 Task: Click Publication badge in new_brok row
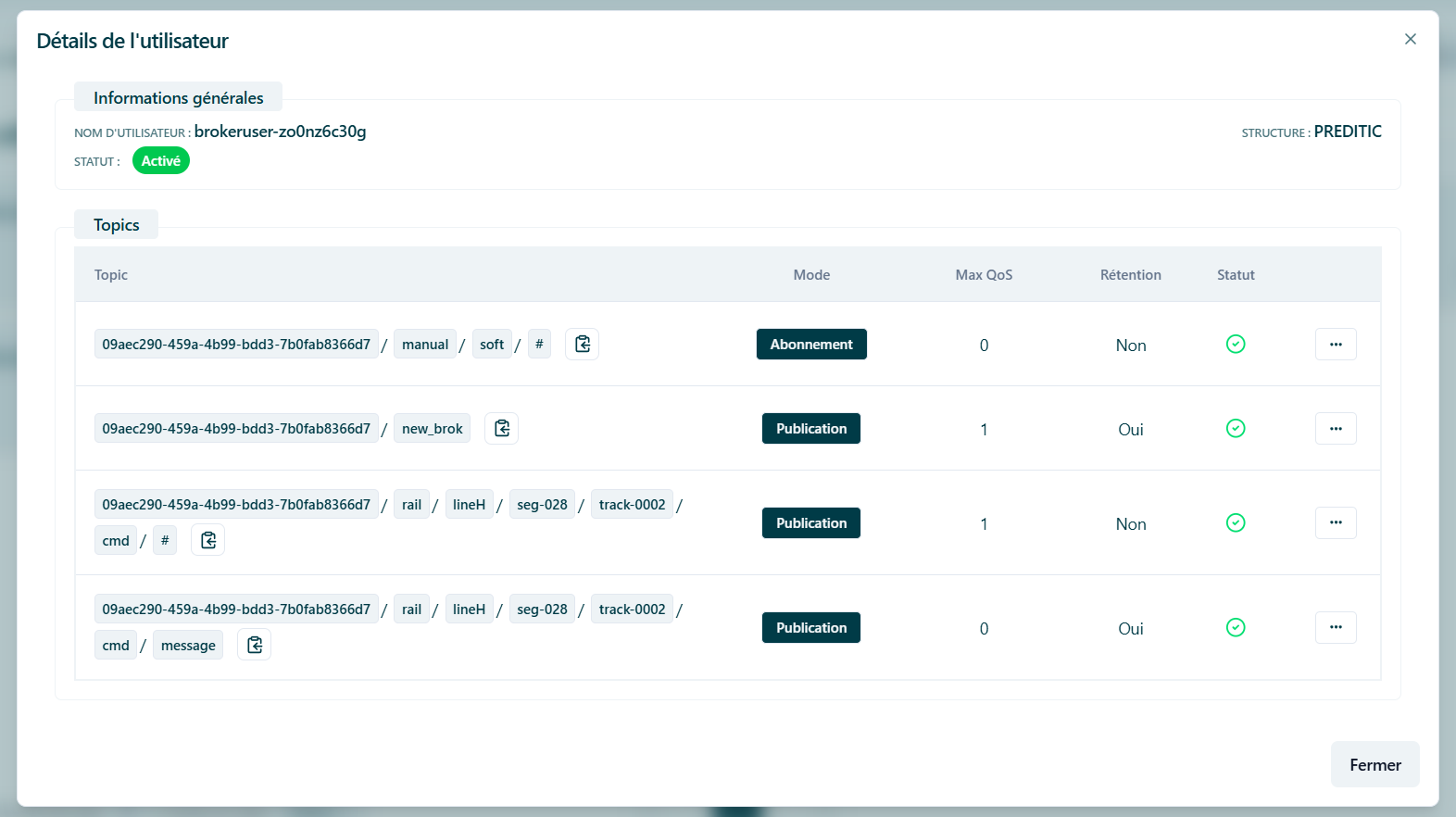pos(811,429)
